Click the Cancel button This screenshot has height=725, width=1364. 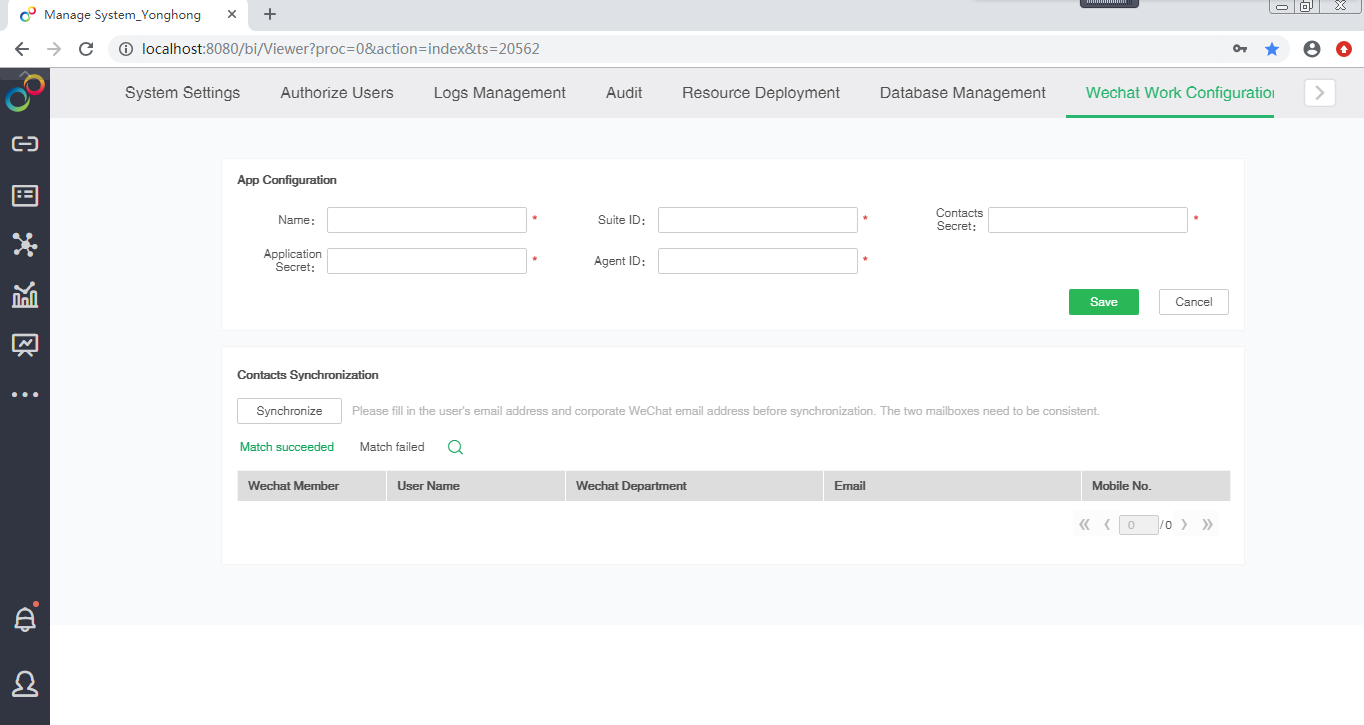[x=1194, y=302]
